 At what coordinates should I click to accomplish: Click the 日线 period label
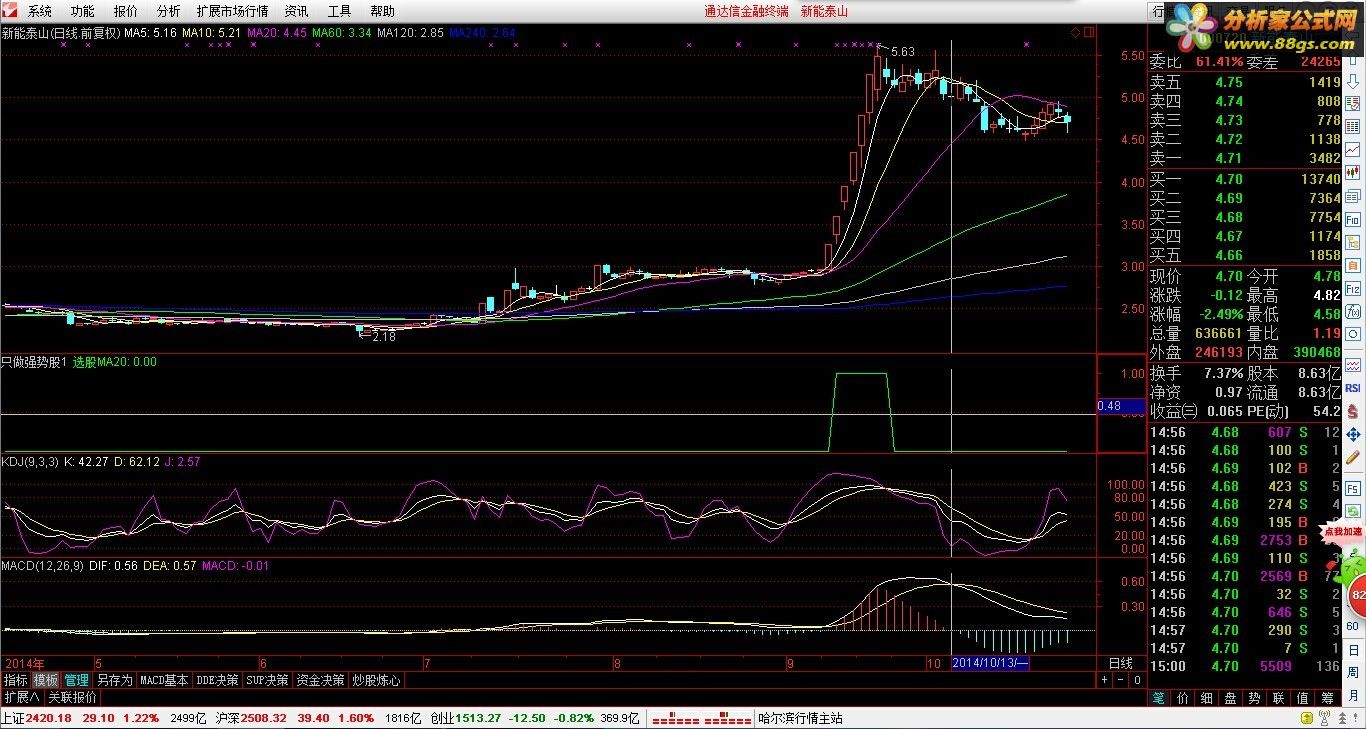[1120, 663]
